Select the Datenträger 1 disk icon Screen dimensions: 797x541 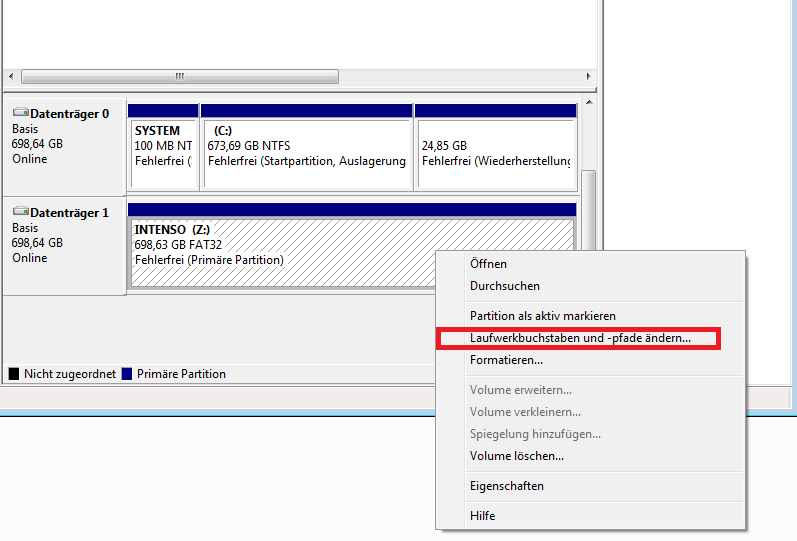pyautogui.click(x=20, y=211)
